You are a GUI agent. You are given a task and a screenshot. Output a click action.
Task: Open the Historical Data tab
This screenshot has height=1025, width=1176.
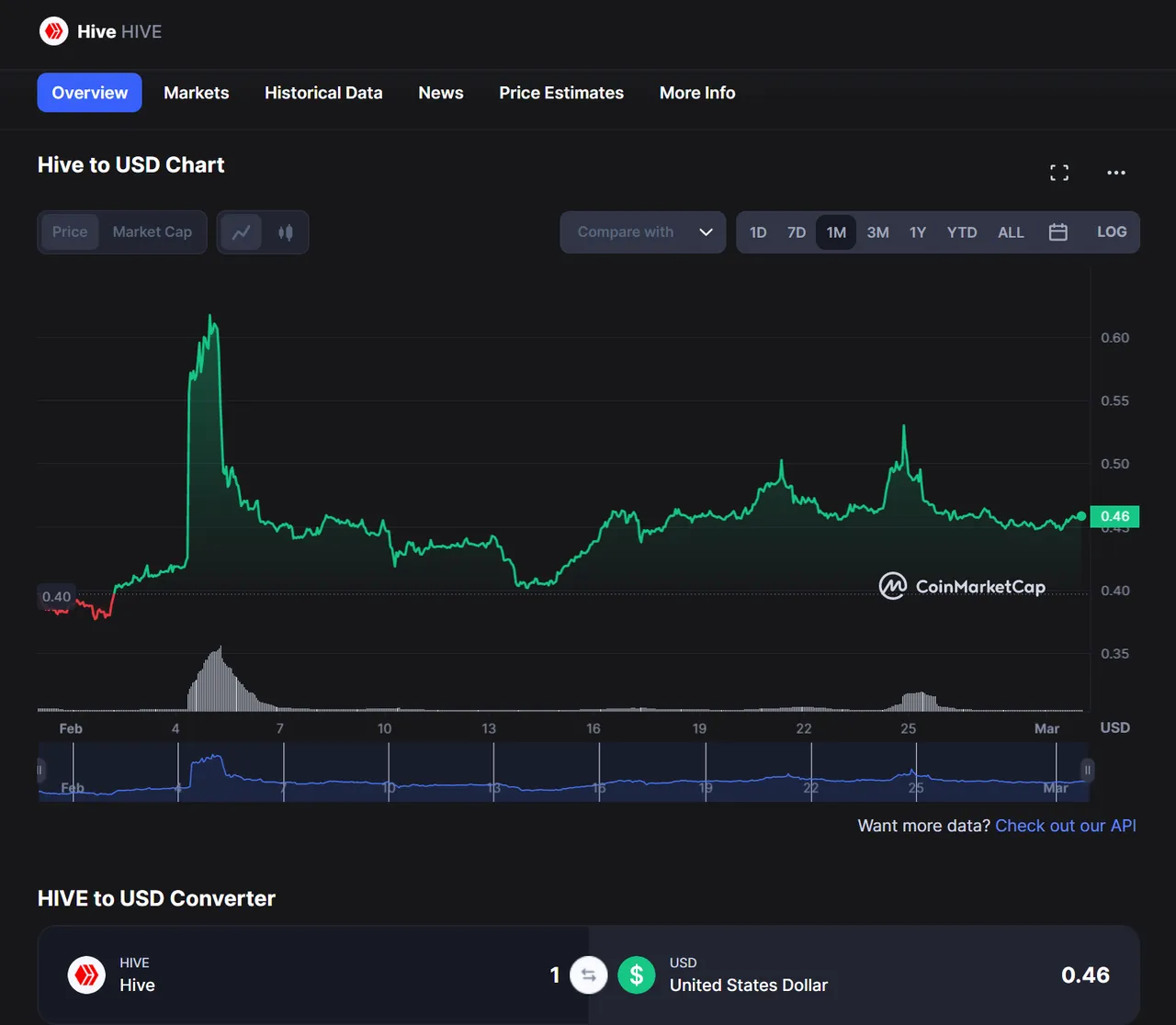[x=323, y=93]
